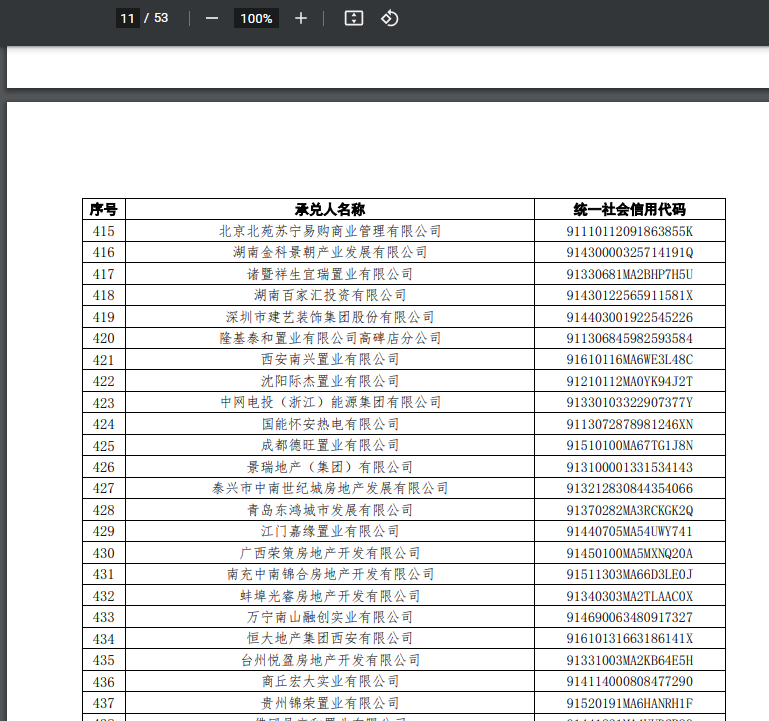Edit the 100% zoom level field
Image resolution: width=769 pixels, height=721 pixels.
pyautogui.click(x=256, y=19)
